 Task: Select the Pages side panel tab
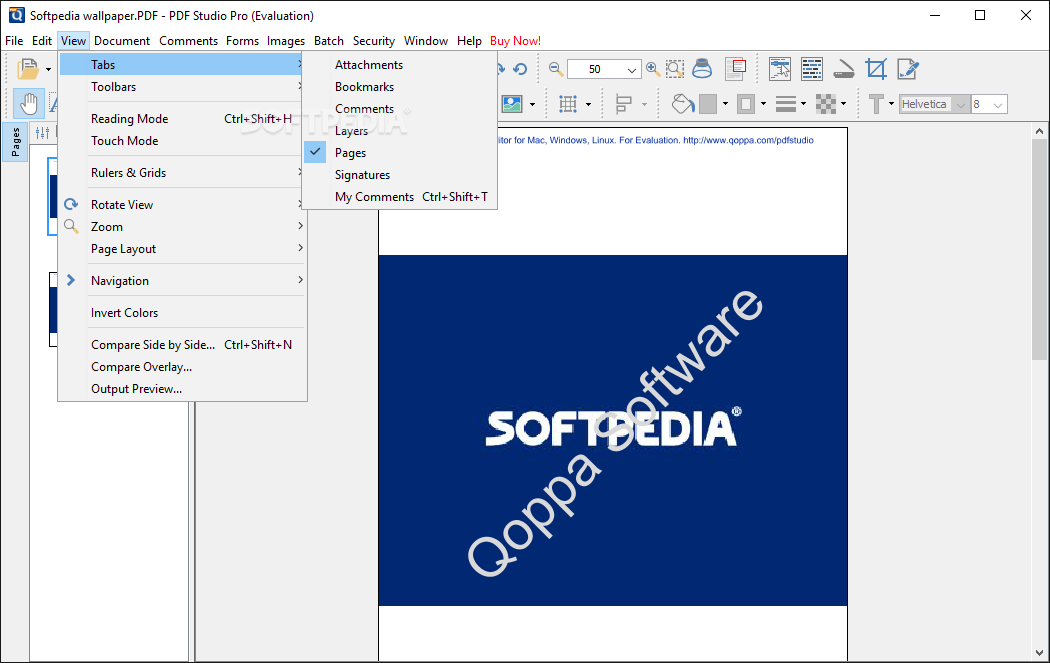(x=15, y=142)
